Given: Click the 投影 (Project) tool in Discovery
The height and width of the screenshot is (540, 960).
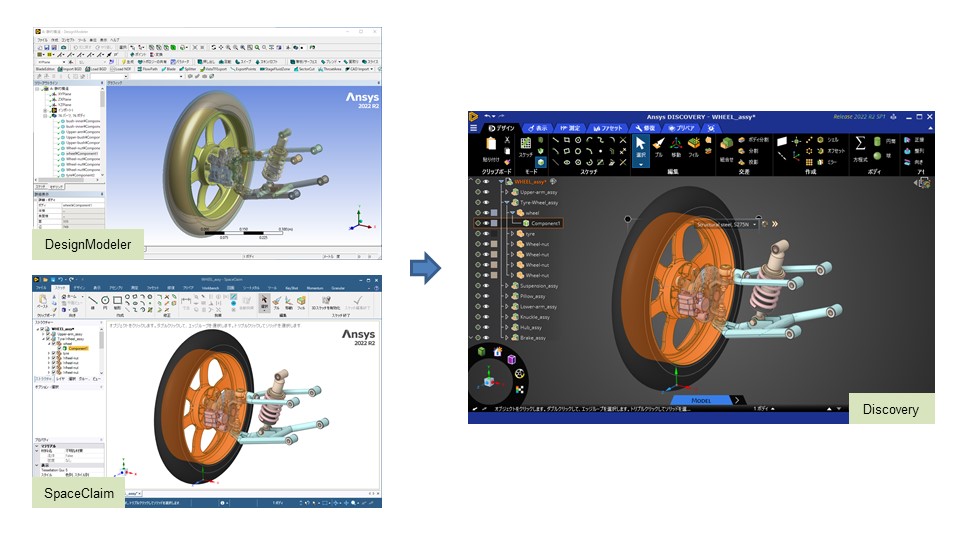Looking at the screenshot, I should (748, 162).
